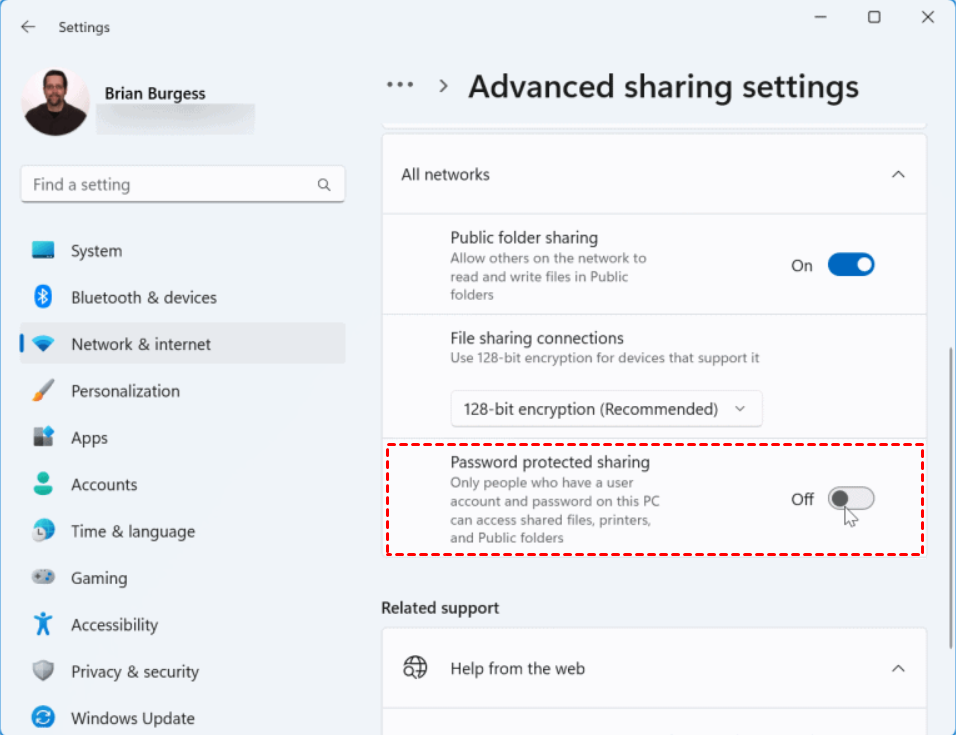
Task: Click the Apps icon in sidebar
Action: (x=43, y=438)
